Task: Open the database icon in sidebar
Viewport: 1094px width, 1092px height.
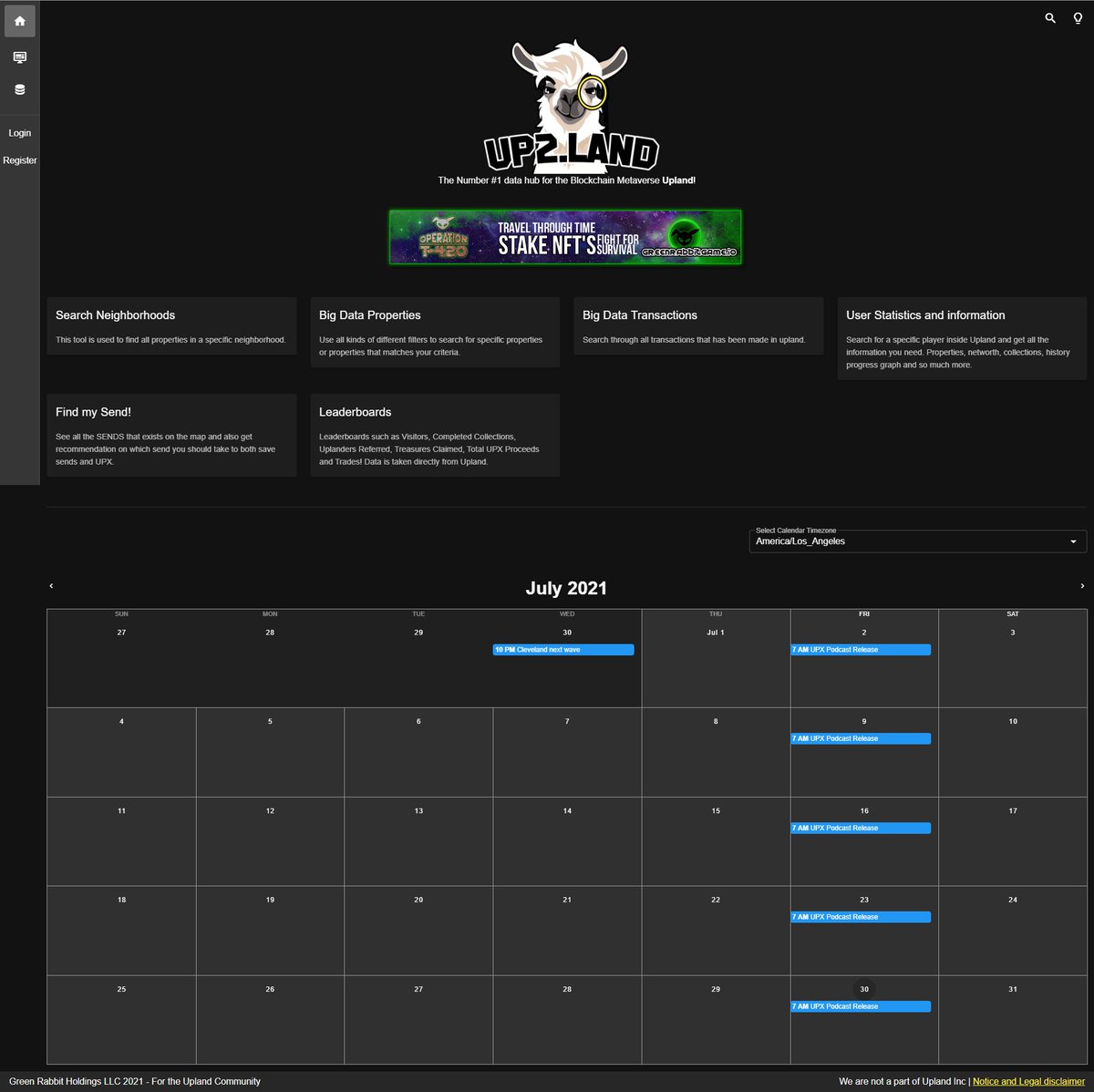Action: [x=20, y=89]
